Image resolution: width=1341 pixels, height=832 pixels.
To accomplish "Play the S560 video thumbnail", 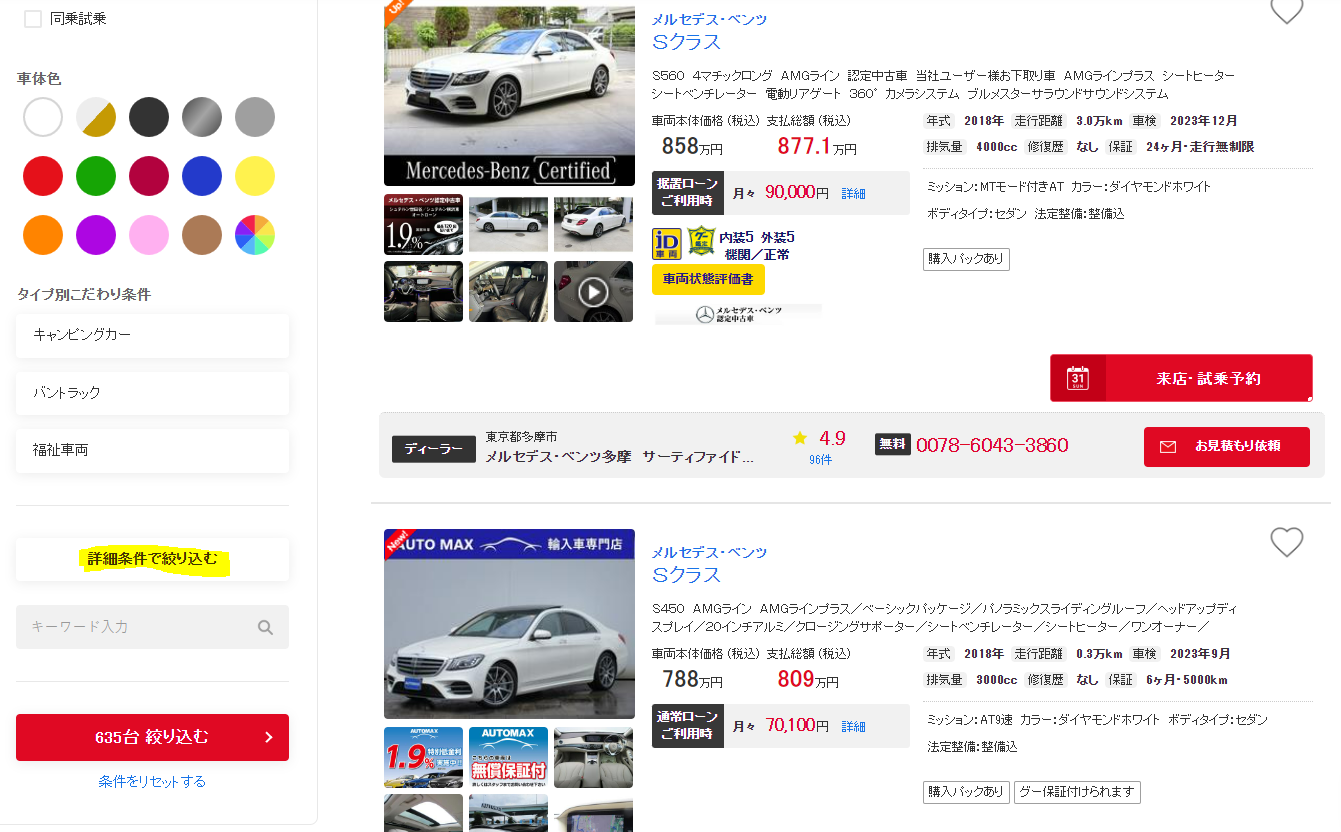I will [593, 291].
